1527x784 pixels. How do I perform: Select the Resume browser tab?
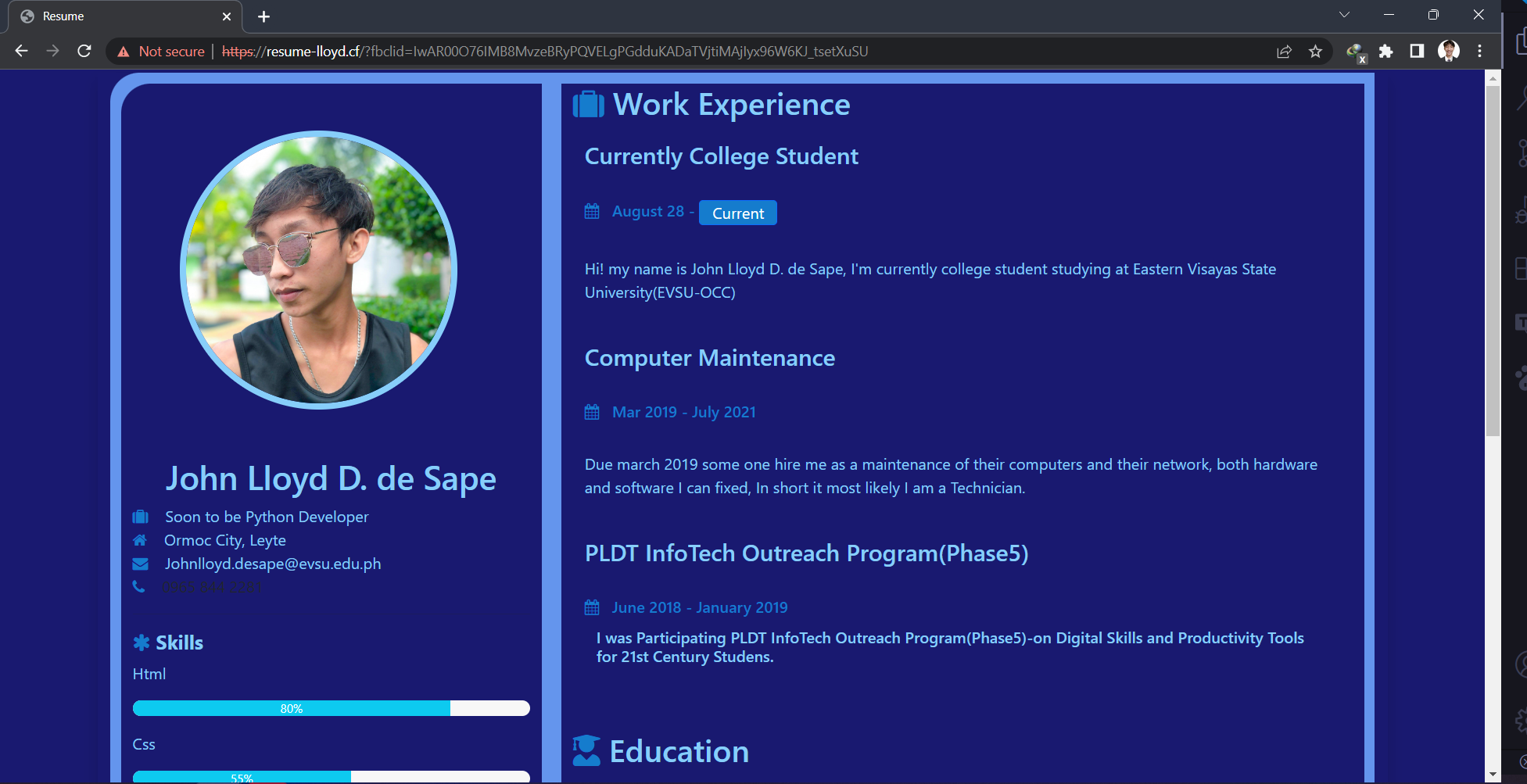tap(117, 16)
